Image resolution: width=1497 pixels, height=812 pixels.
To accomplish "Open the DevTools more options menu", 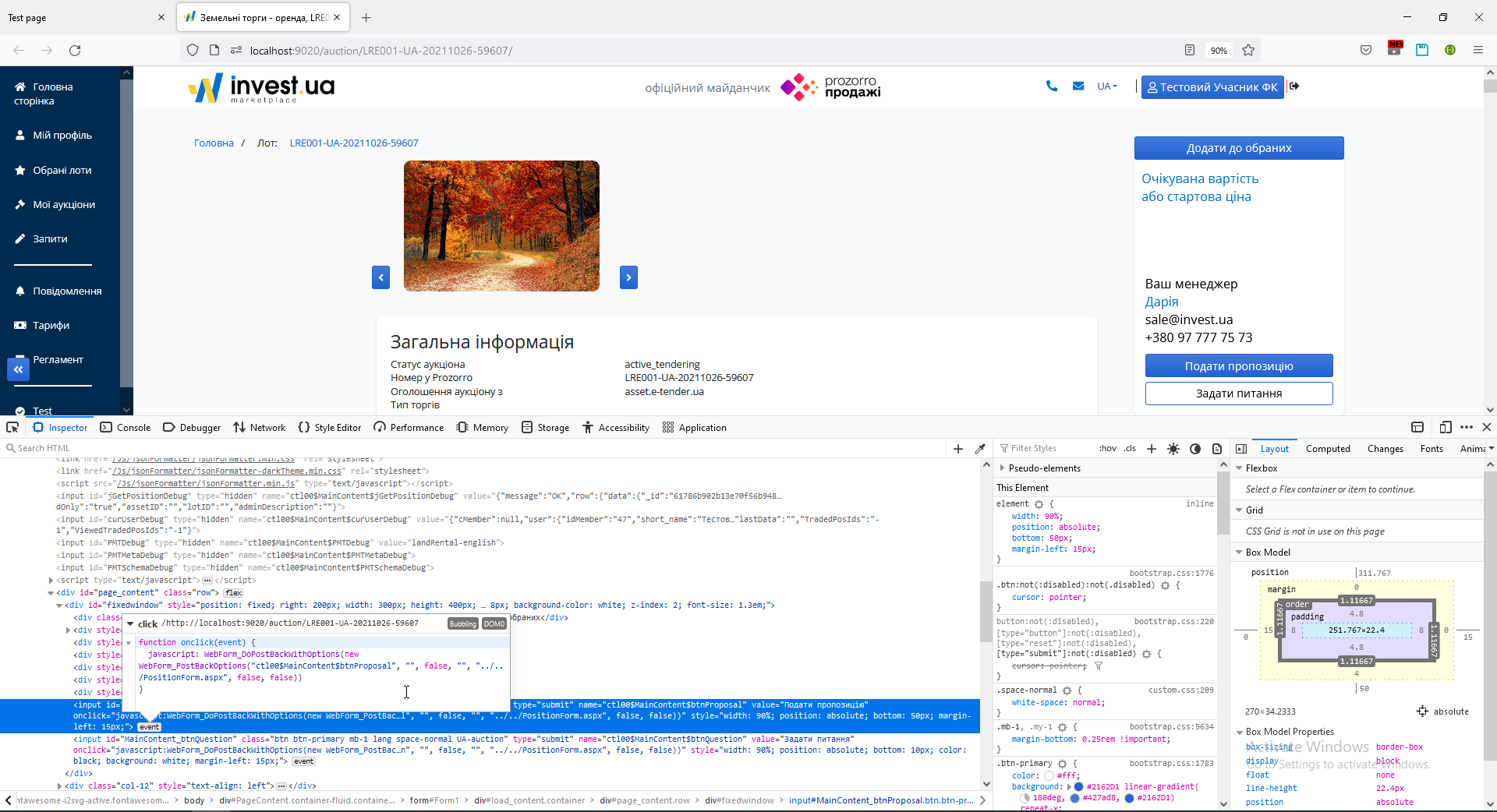I will tap(1467, 427).
